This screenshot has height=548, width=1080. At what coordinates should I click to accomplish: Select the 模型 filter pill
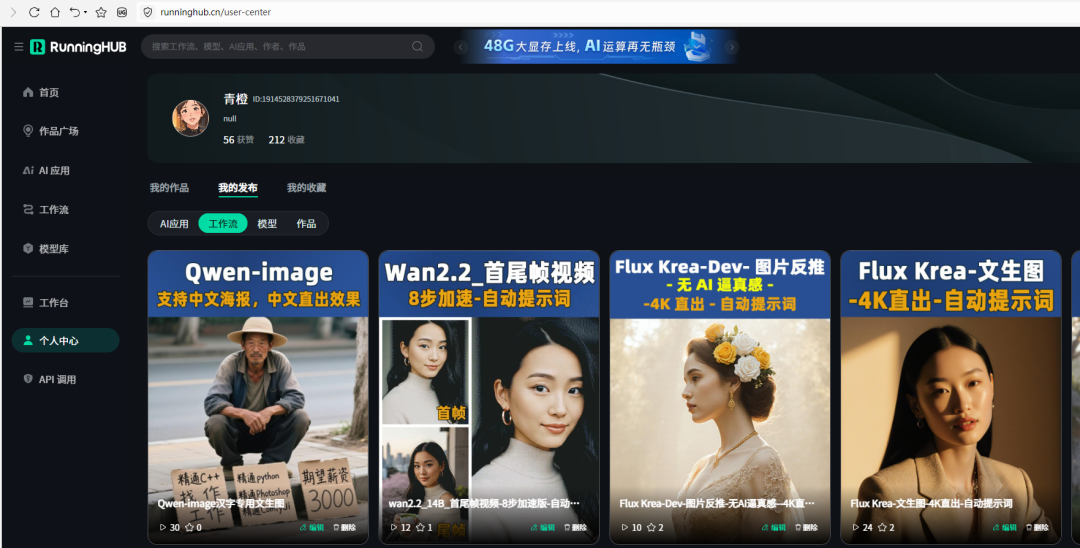point(267,223)
